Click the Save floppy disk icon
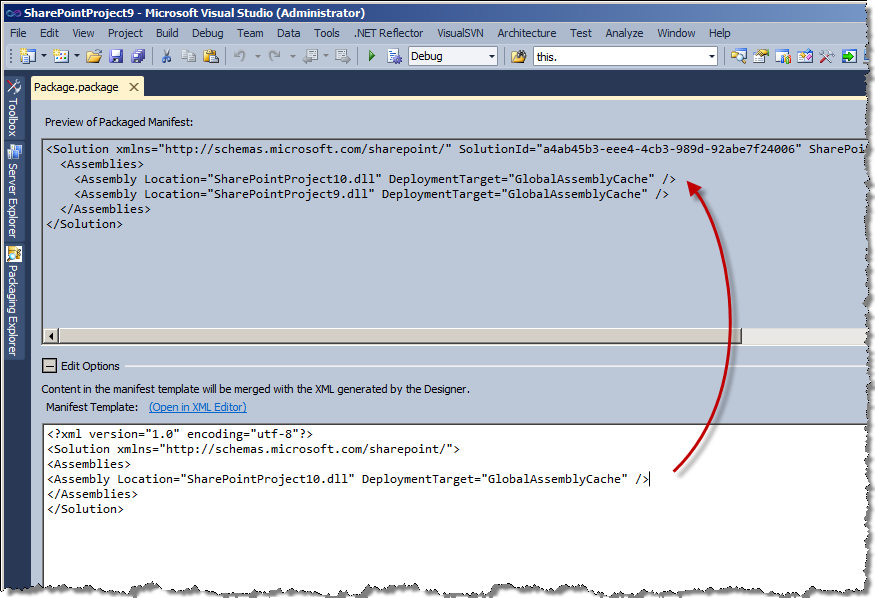875x598 pixels. point(116,56)
